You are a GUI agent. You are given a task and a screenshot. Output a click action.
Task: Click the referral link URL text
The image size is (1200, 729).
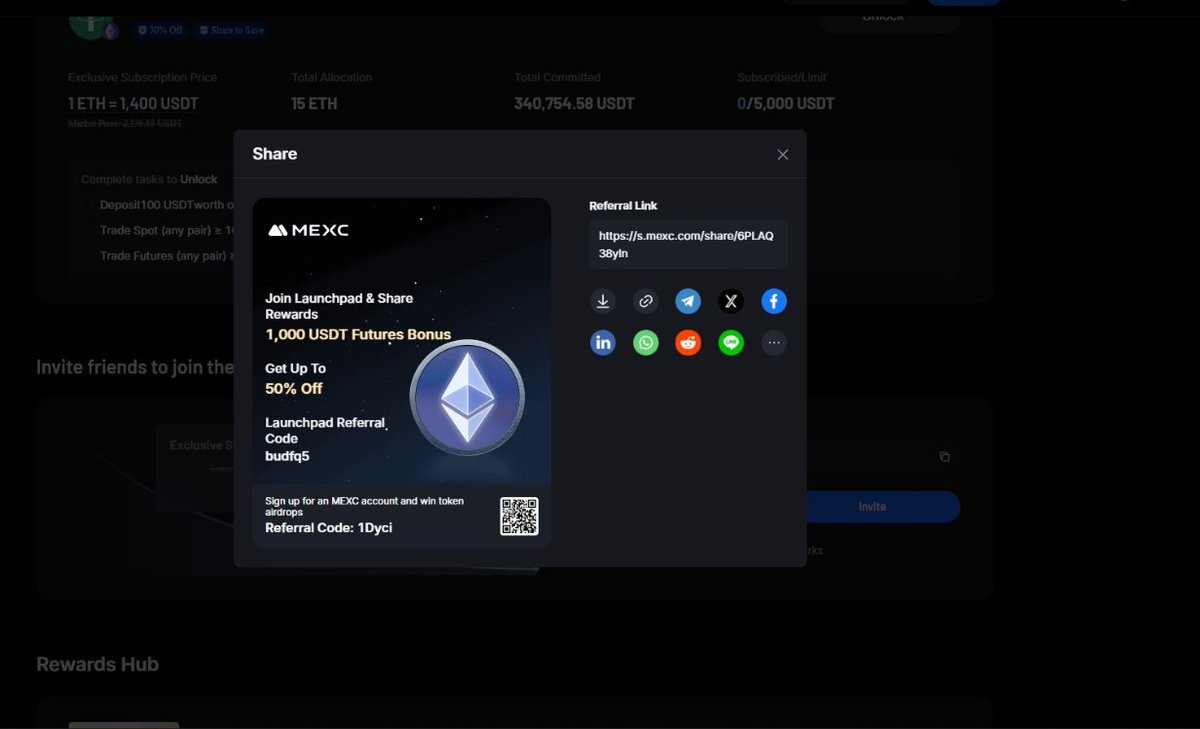pyautogui.click(x=686, y=245)
